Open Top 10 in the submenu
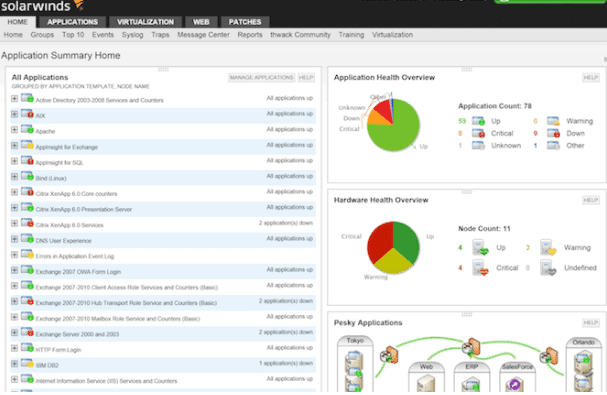This screenshot has height=395, width=607. 73,35
